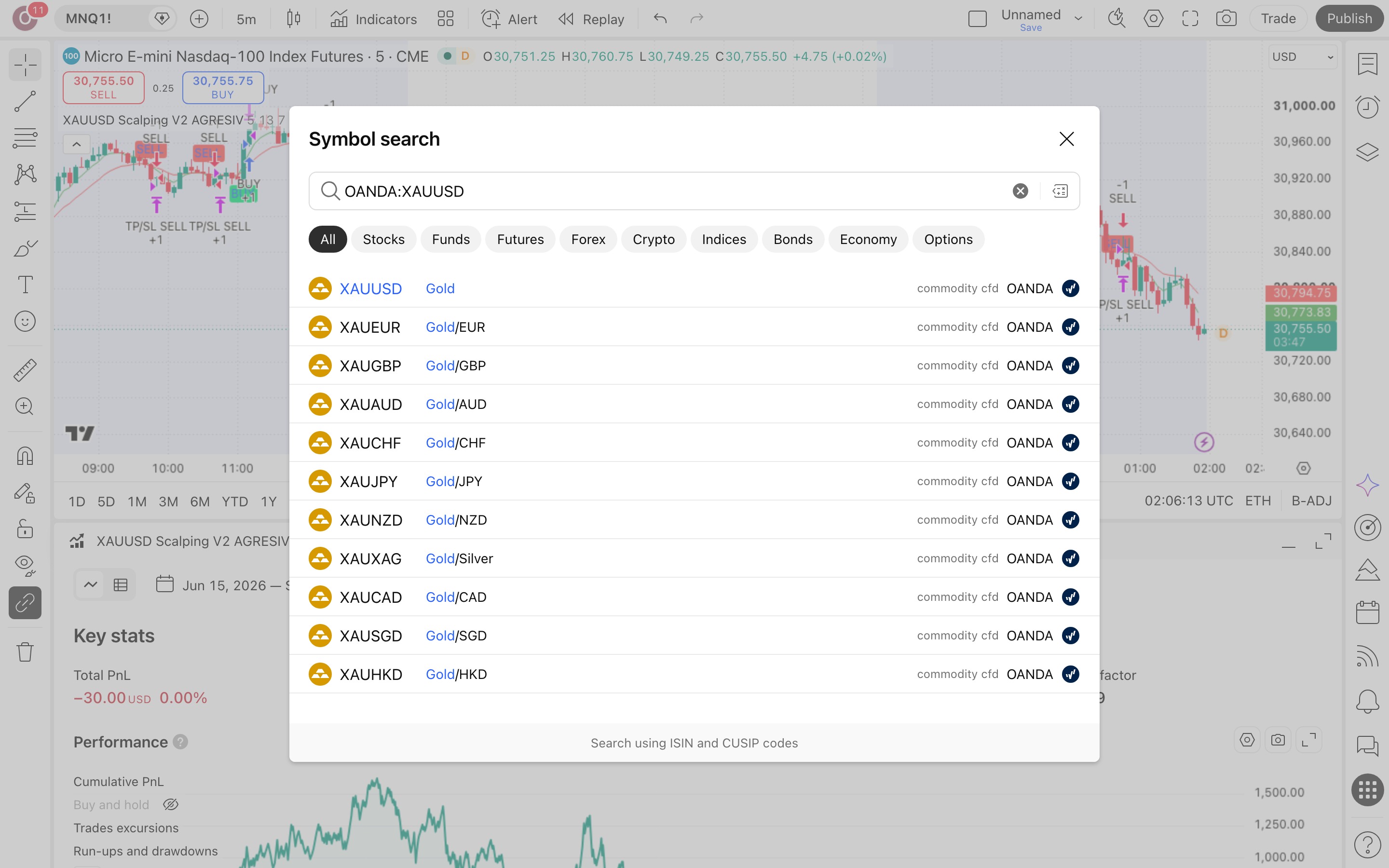Screen dimensions: 1389x868
Task: Filter results by Stocks
Action: click(383, 239)
